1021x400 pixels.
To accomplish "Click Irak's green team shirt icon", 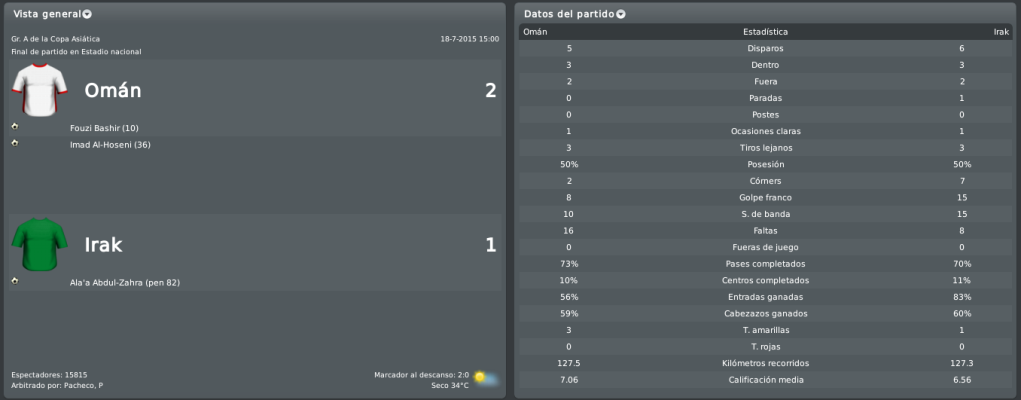I will pyautogui.click(x=40, y=244).
